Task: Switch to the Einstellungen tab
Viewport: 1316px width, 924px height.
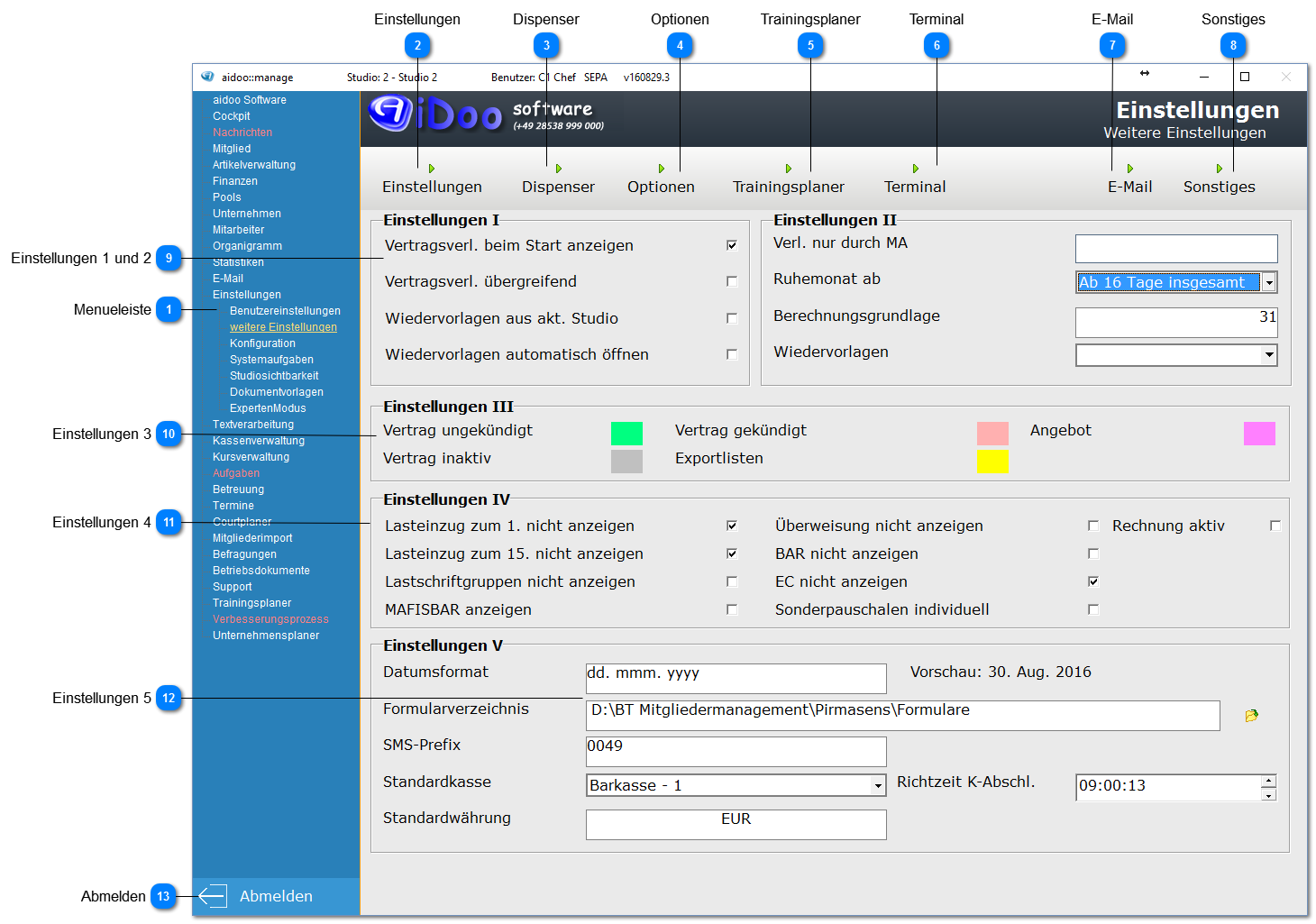Action: point(432,187)
